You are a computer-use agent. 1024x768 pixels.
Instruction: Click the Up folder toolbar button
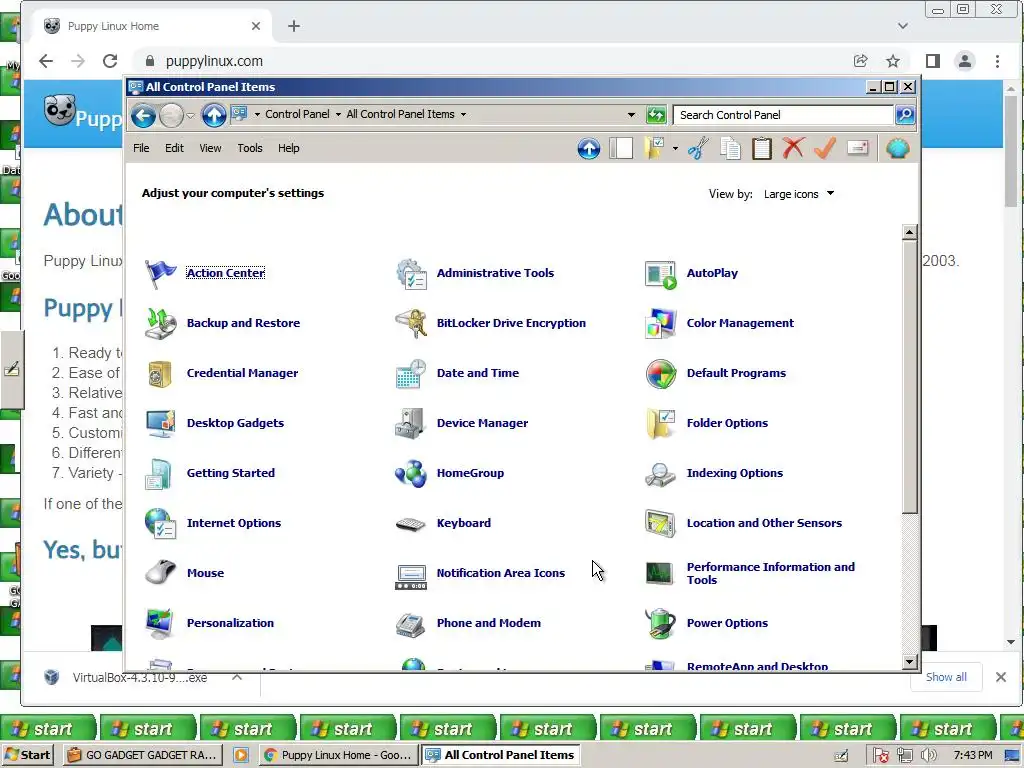pos(588,148)
